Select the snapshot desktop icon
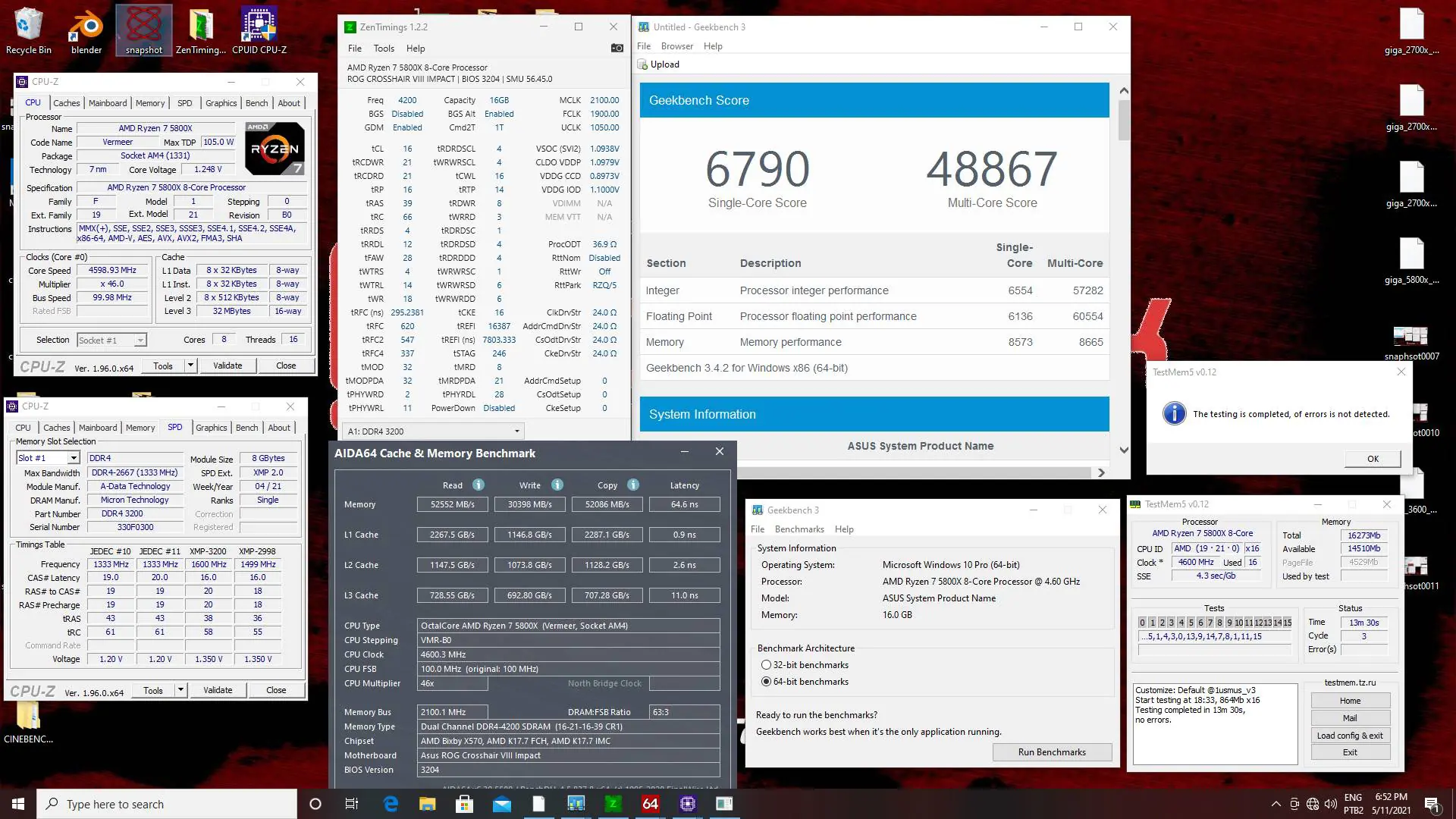Image resolution: width=1456 pixels, height=819 pixels. point(144,30)
